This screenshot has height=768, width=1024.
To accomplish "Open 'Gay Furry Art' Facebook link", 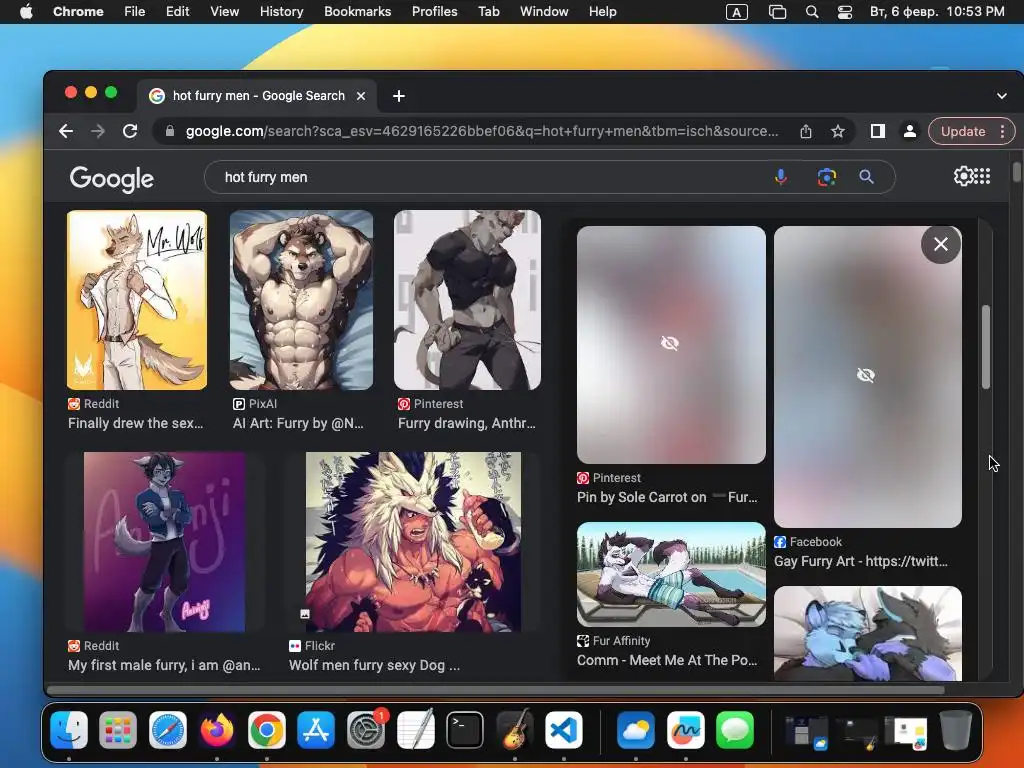I will (x=860, y=562).
